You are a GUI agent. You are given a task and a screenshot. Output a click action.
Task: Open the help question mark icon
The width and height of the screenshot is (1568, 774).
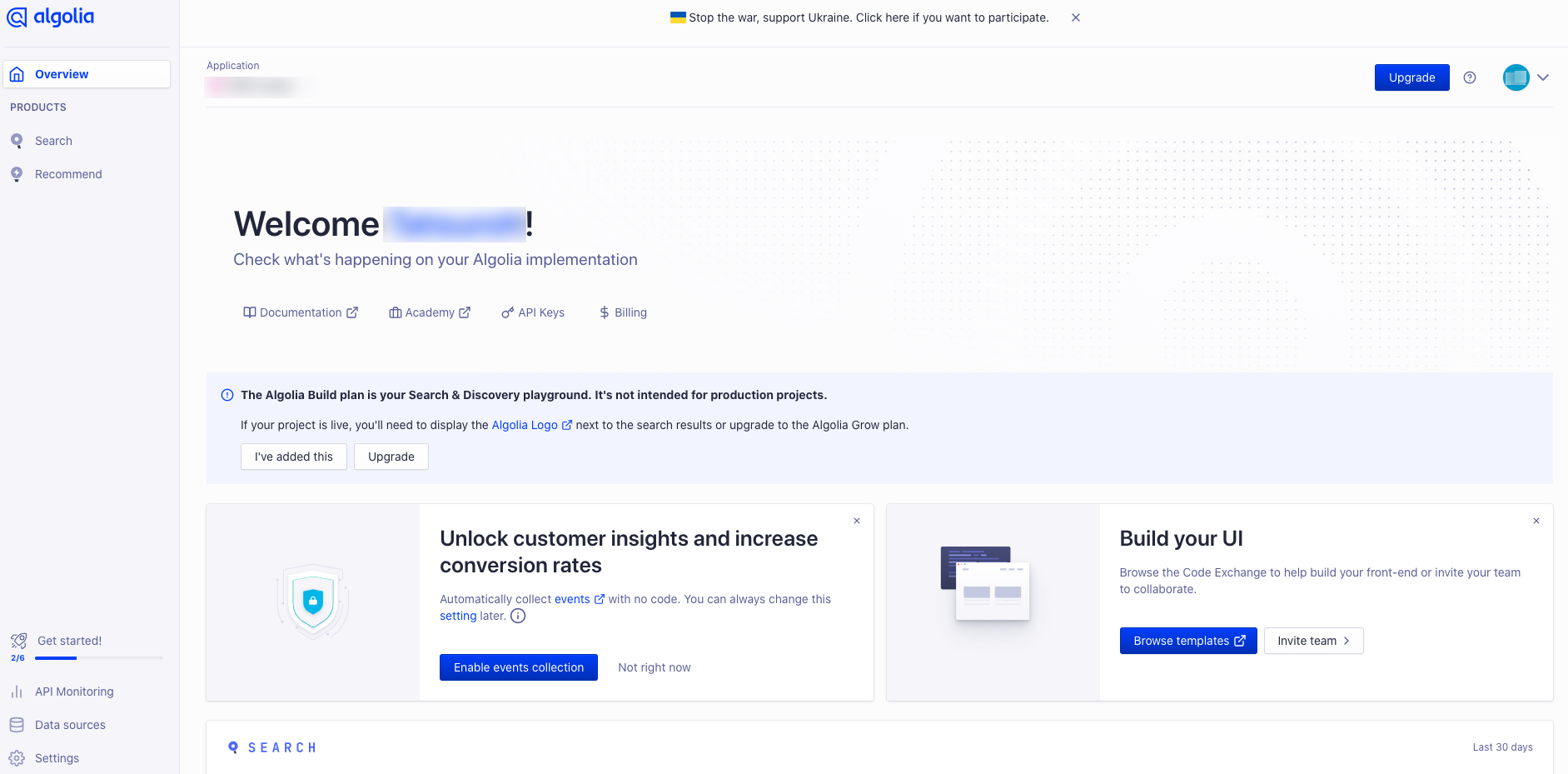[1470, 77]
